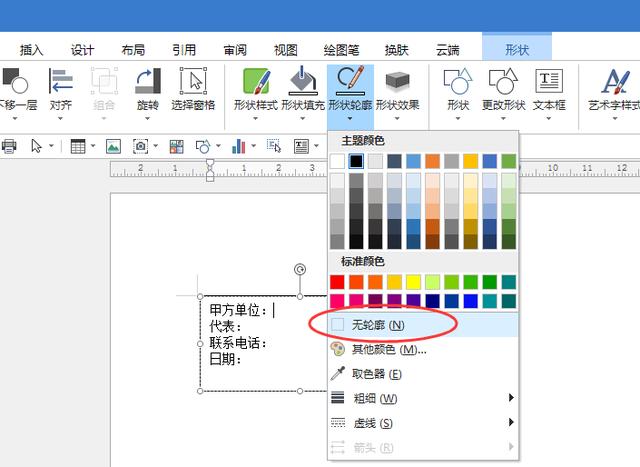Image resolution: width=640 pixels, height=467 pixels.
Task: Click the text line 甲方单位：
Action: (x=238, y=310)
